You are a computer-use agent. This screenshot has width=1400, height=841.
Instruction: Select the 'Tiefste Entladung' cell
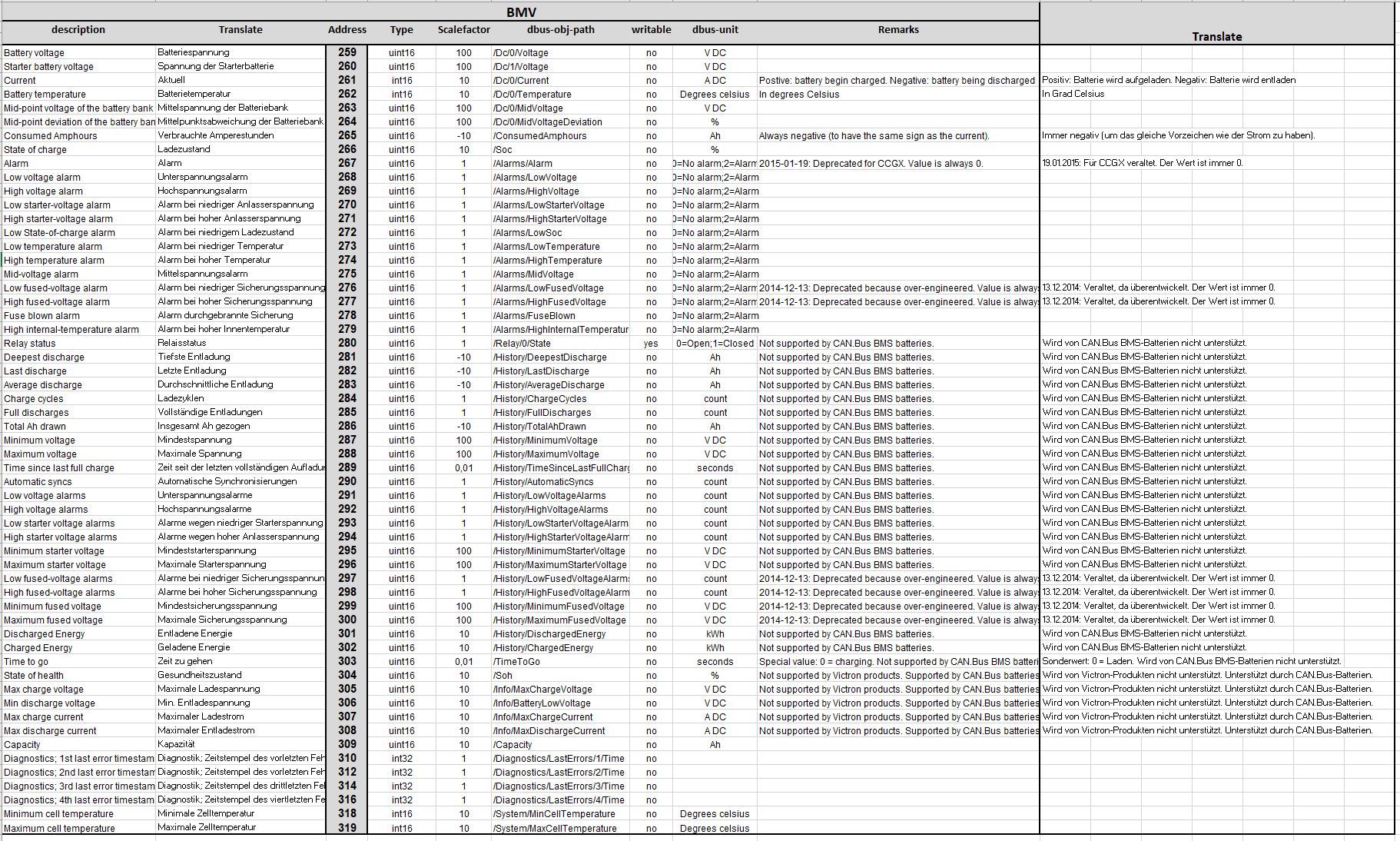241,357
